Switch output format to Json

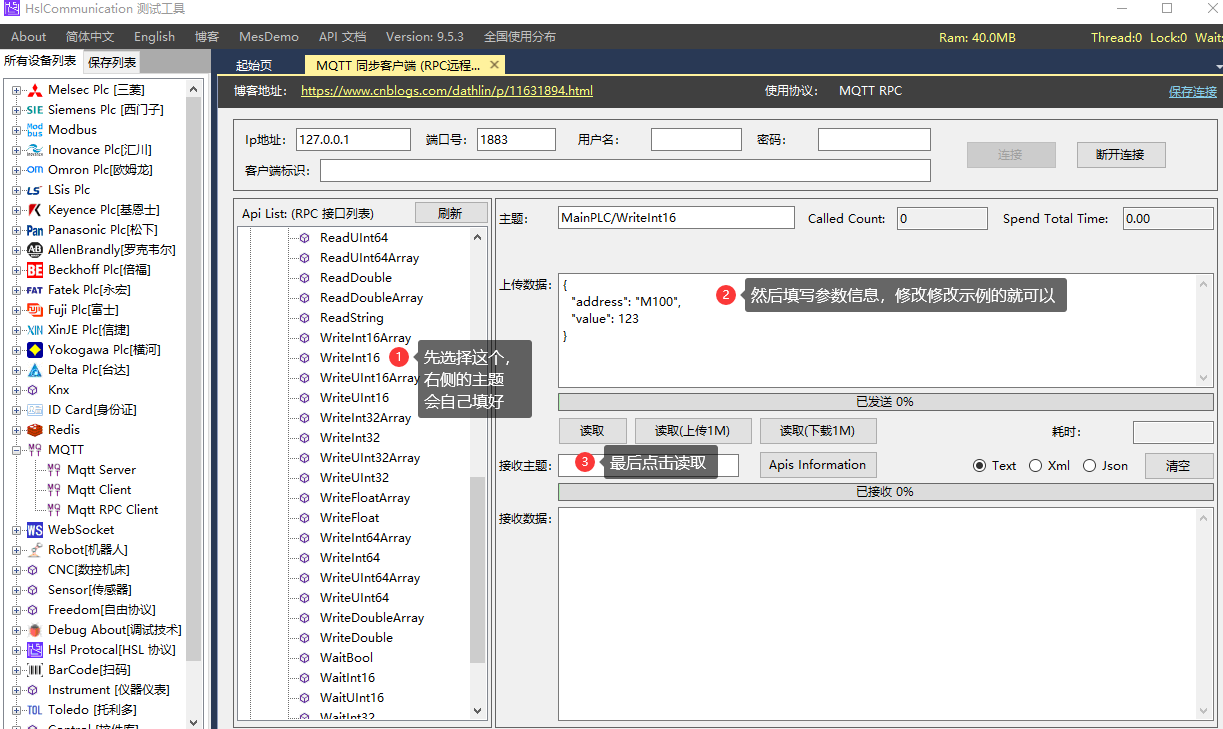tap(1090, 464)
